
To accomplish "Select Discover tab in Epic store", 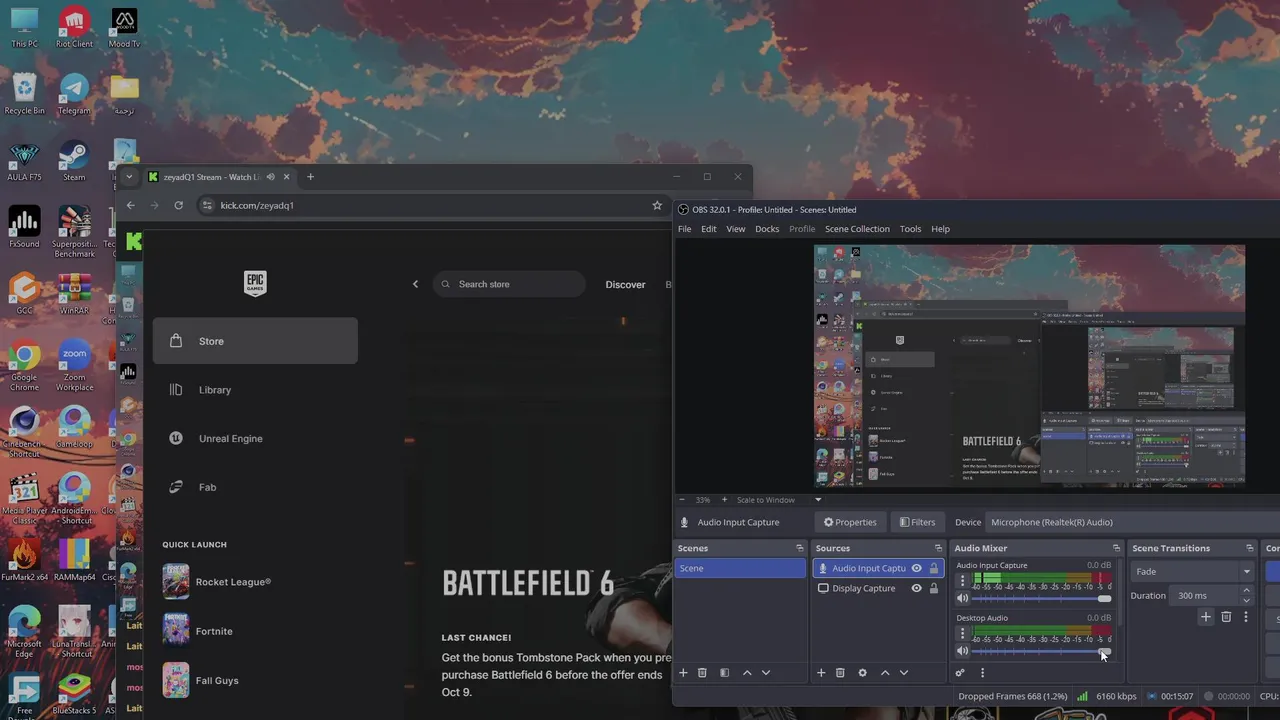I will tap(625, 284).
